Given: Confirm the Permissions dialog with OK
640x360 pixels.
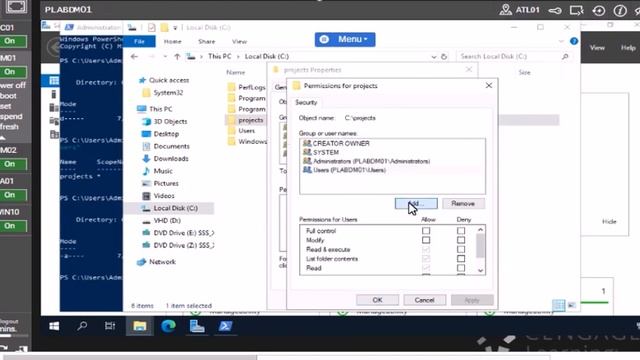Looking at the screenshot, I should (x=377, y=300).
